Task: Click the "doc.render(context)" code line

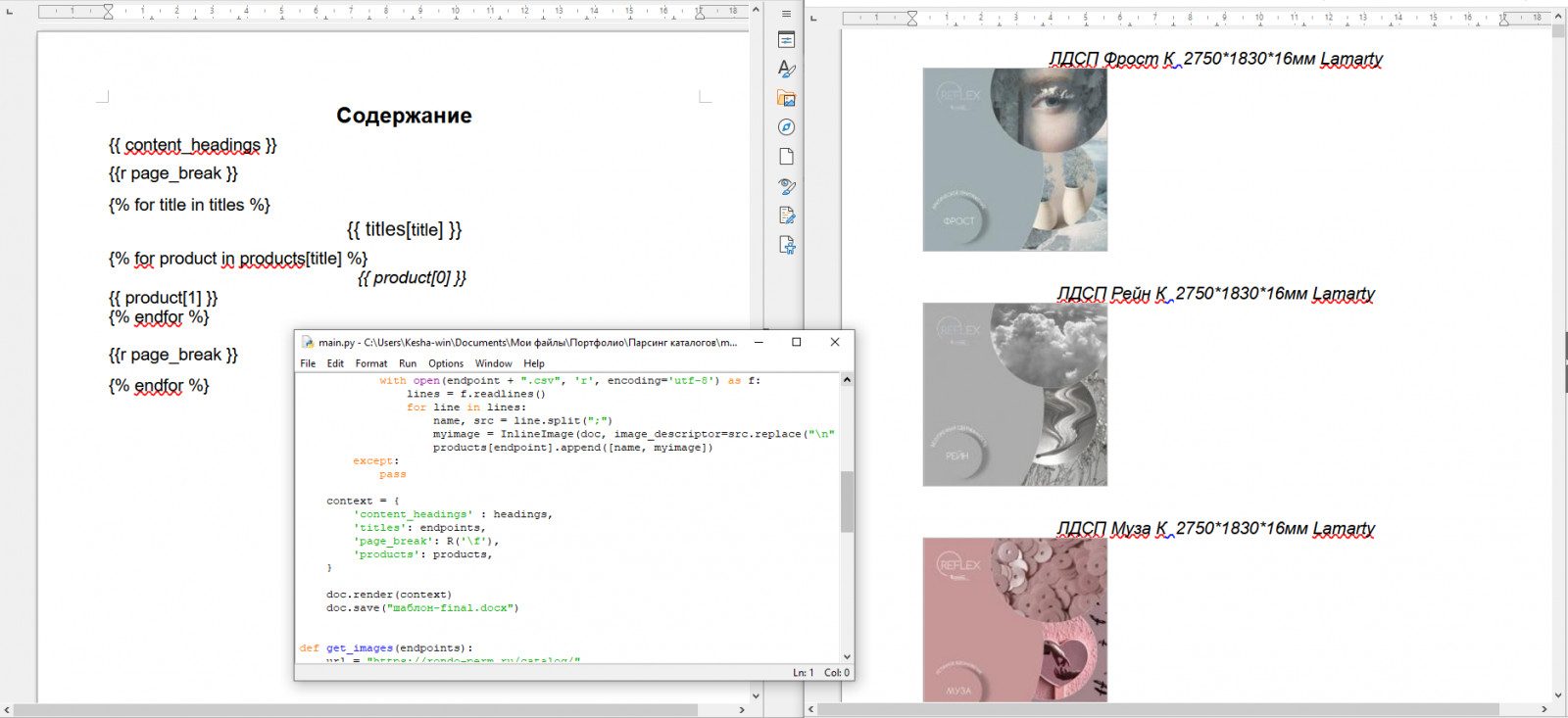Action: [x=389, y=595]
